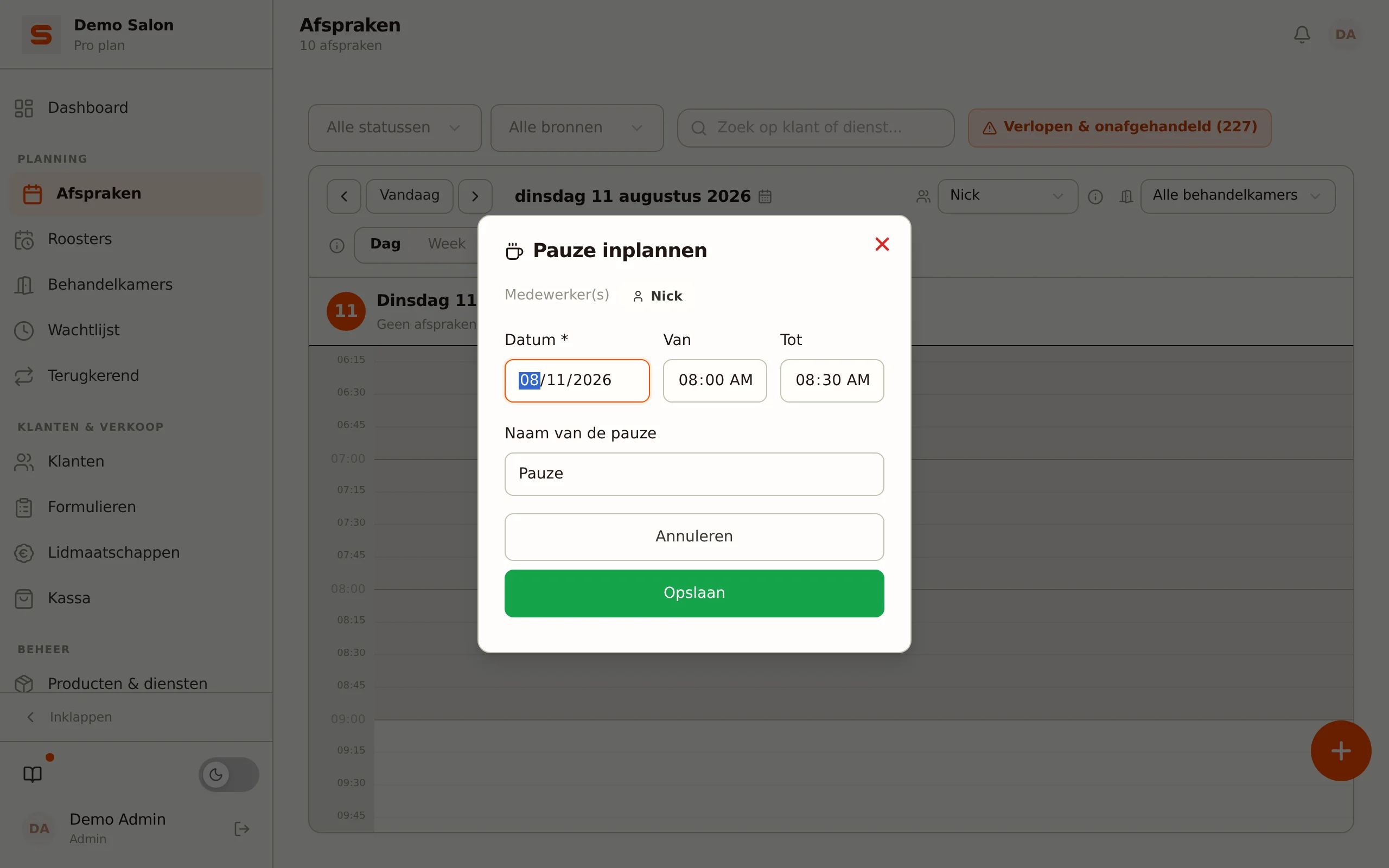Open the Alle bronnen dropdown

pos(577,127)
